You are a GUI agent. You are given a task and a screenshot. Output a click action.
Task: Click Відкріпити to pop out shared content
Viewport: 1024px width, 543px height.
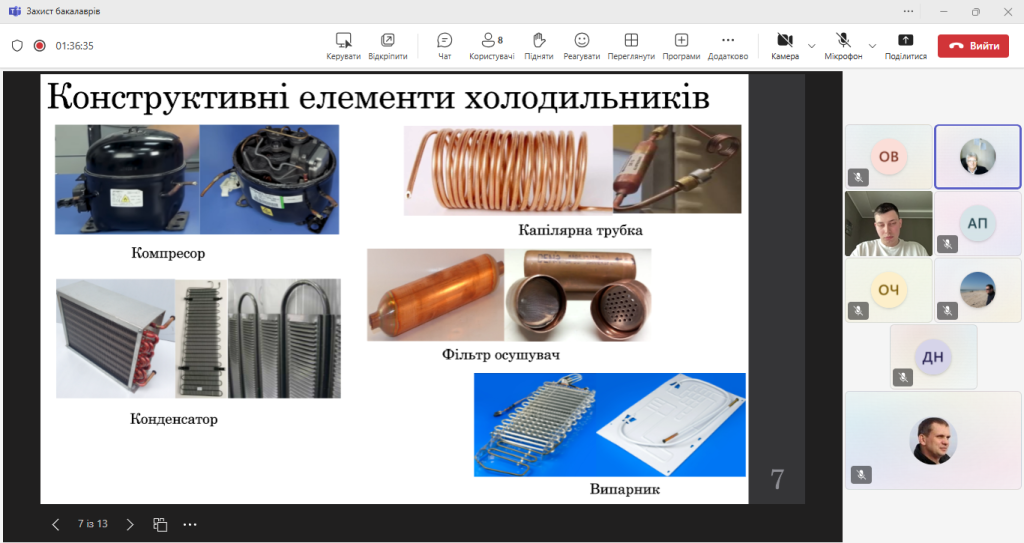[387, 45]
